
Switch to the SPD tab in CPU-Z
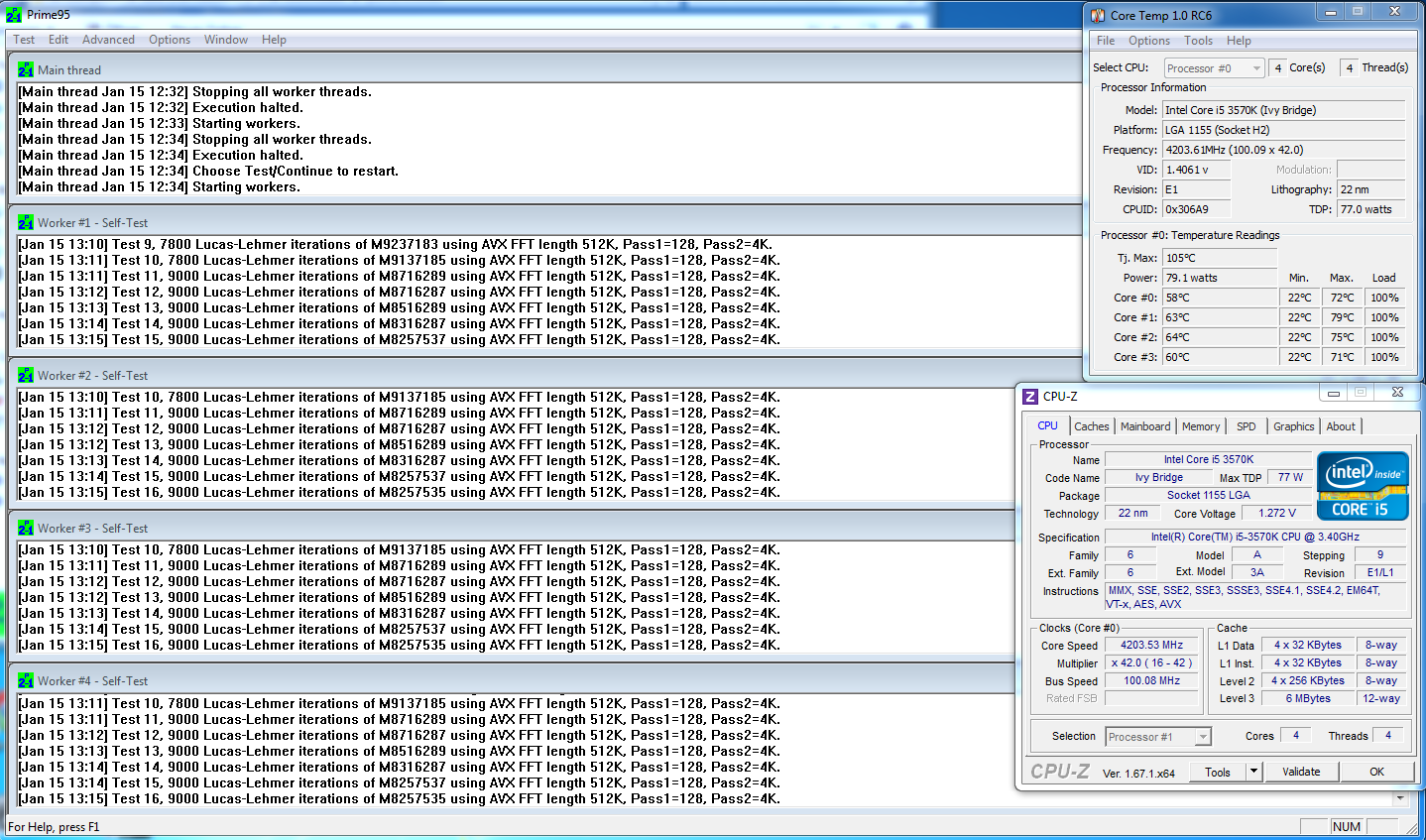point(1247,426)
